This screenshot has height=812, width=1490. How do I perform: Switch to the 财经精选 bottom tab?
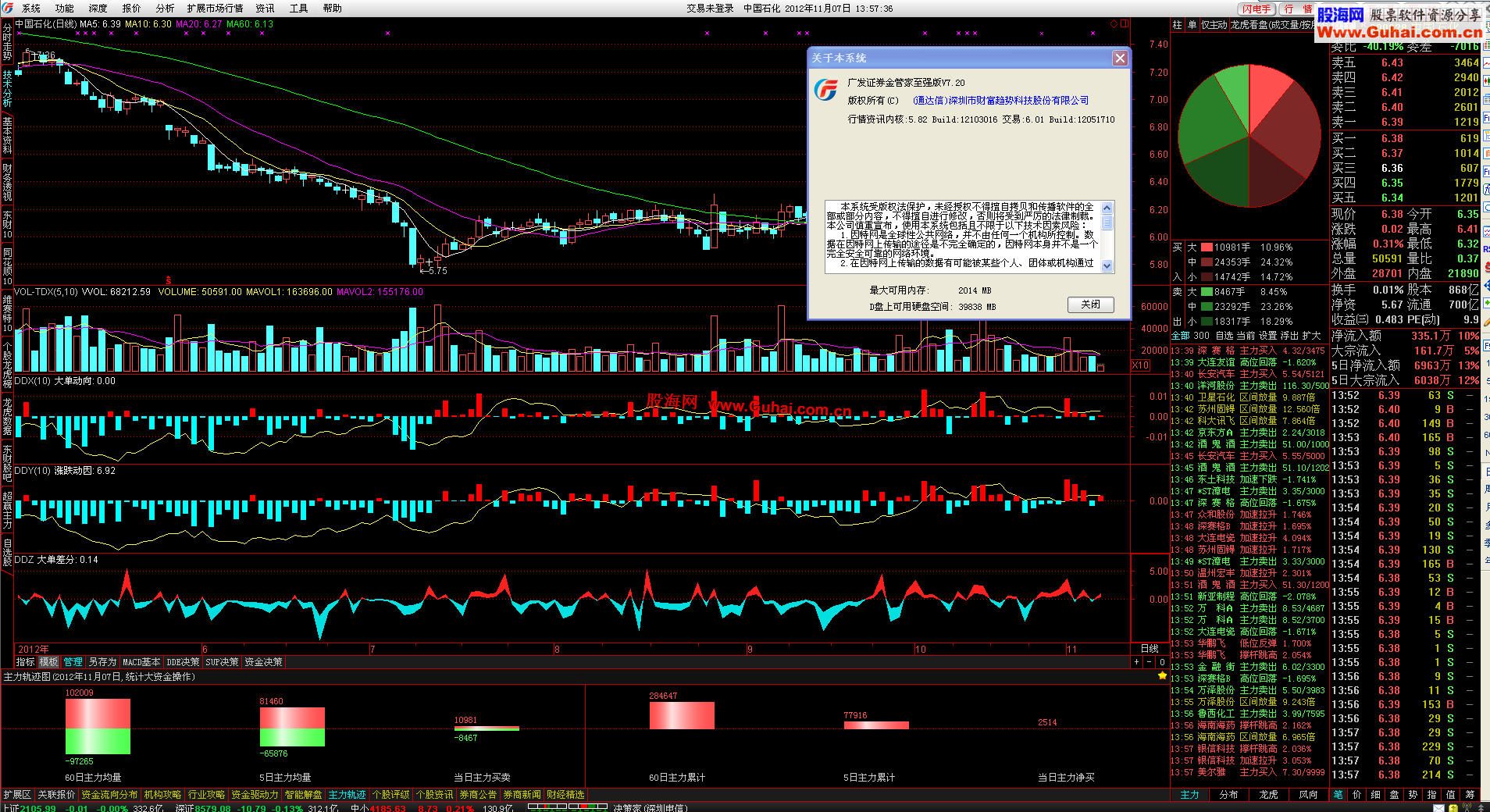point(565,795)
